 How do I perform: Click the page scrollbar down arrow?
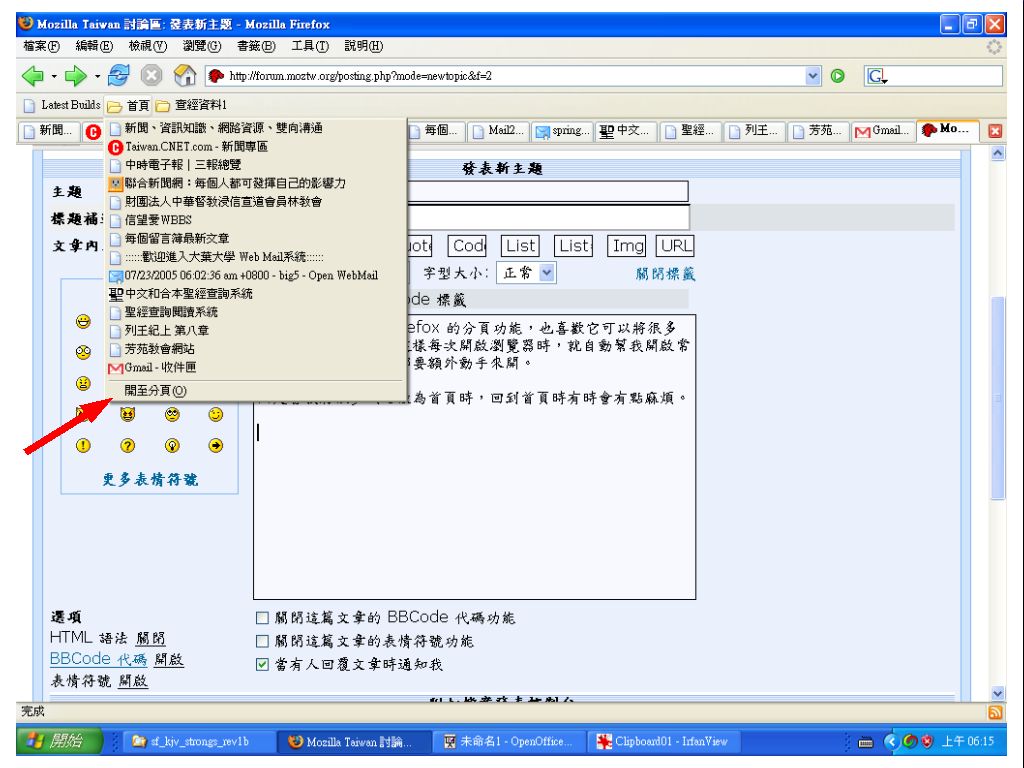[997, 694]
